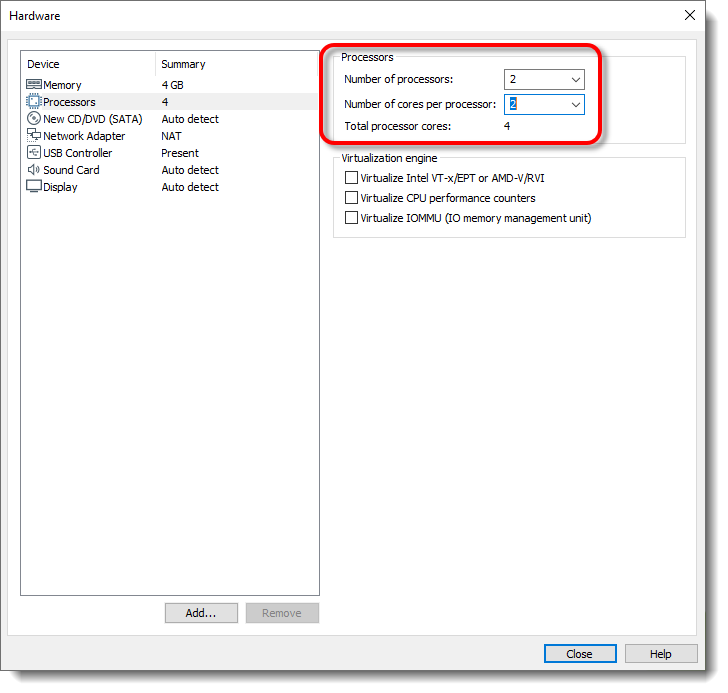Click the Present USB summary value
The height and width of the screenshot is (693, 728).
[x=180, y=153]
